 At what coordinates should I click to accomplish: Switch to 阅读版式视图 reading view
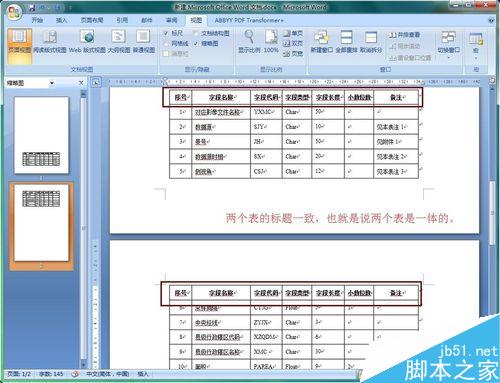click(50, 42)
